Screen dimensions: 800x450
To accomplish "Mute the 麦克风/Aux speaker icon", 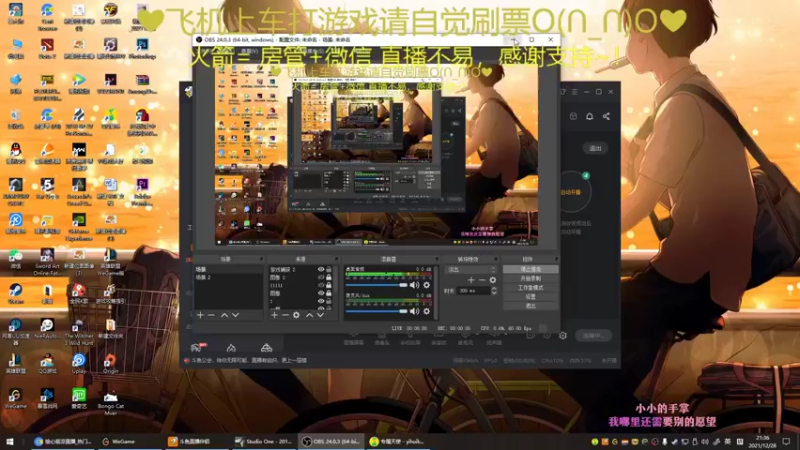I will point(414,311).
